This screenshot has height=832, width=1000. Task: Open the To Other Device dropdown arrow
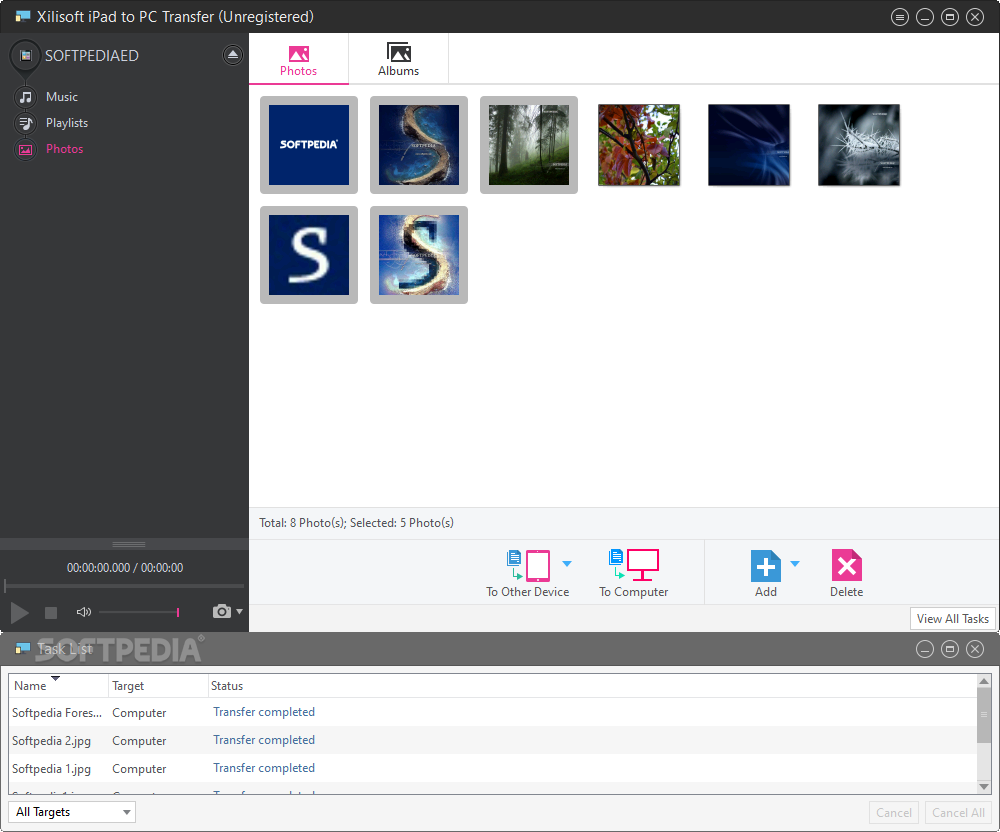567,564
